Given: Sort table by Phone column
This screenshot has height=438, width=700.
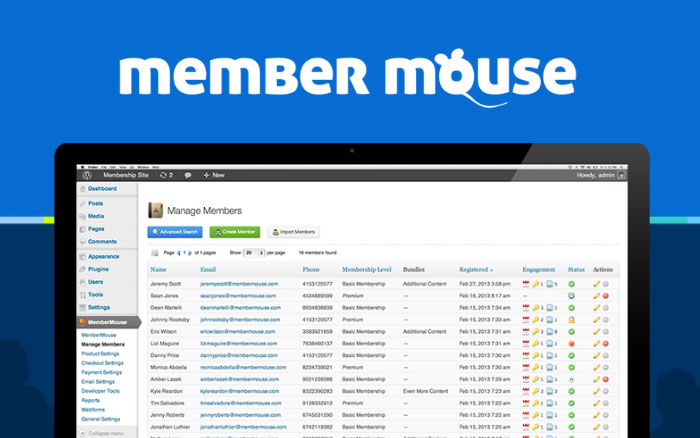Looking at the screenshot, I should pos(311,270).
